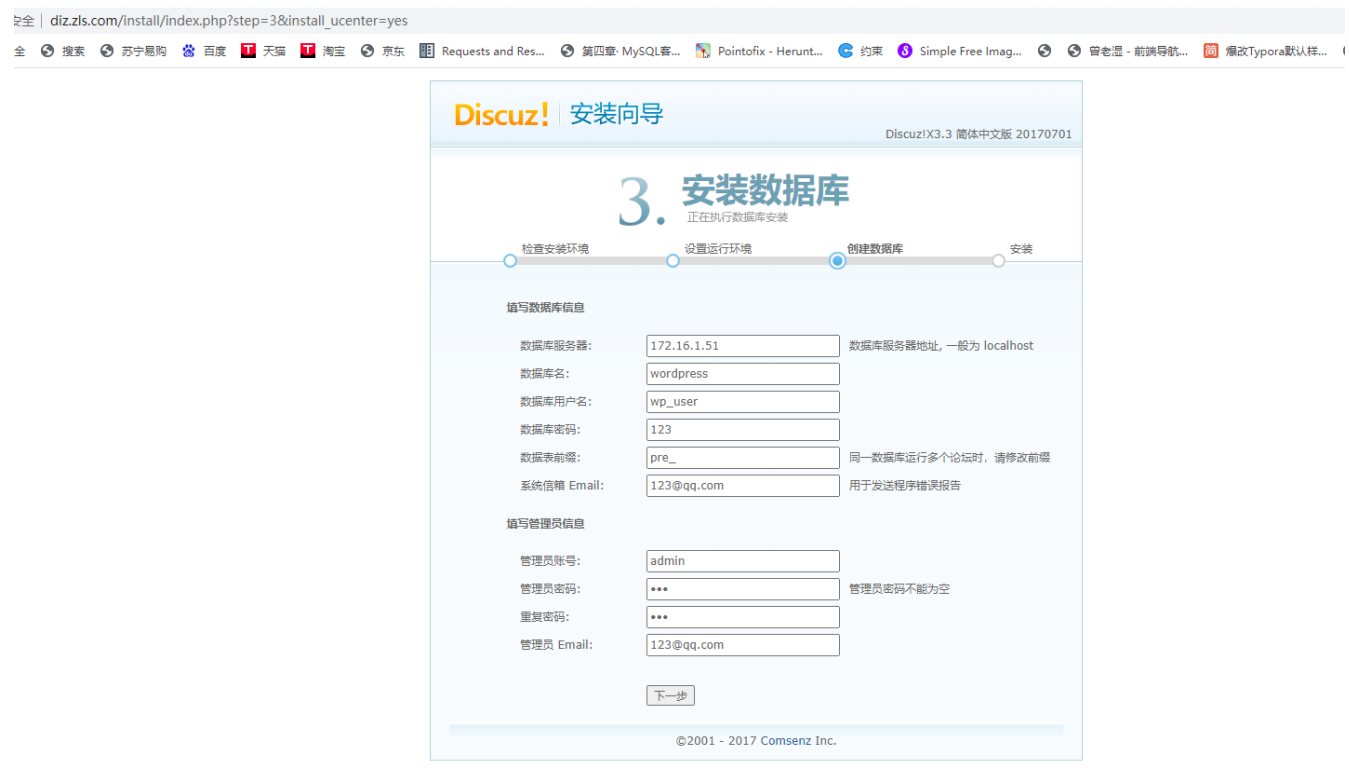The image size is (1349, 768).
Task: Click the 数据库用户名: label
Action: click(556, 402)
